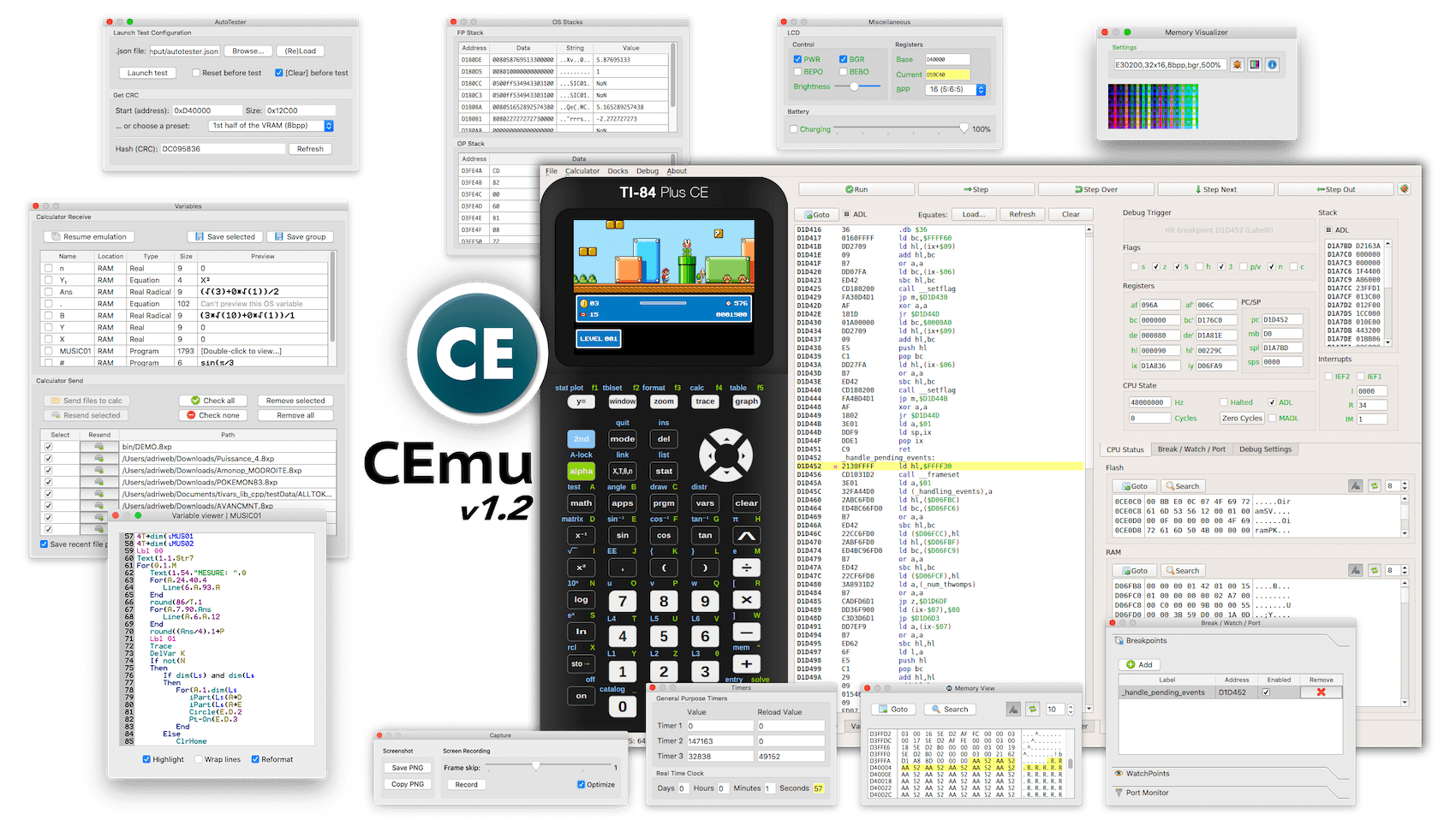Click the RAM bytes-per-row stepper arrows
The width and height of the screenshot is (1456, 838).
pyautogui.click(x=1404, y=570)
